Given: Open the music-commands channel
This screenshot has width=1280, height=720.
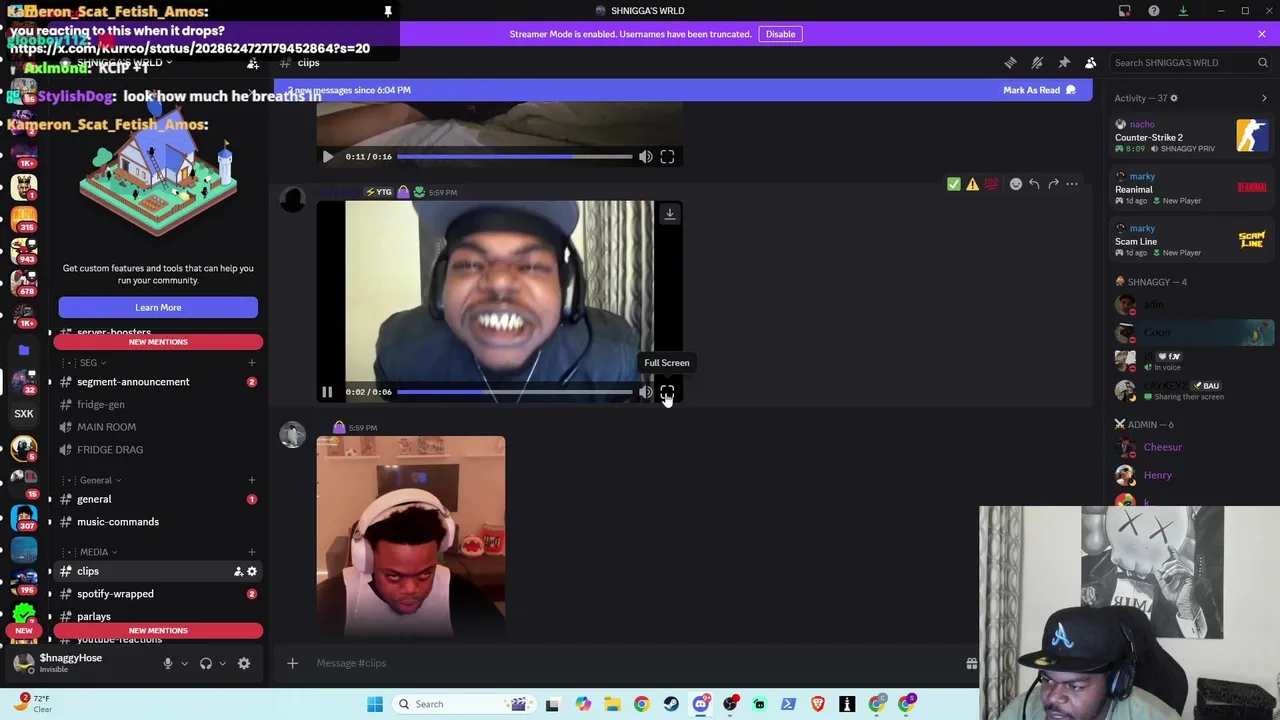Looking at the screenshot, I should [158, 522].
